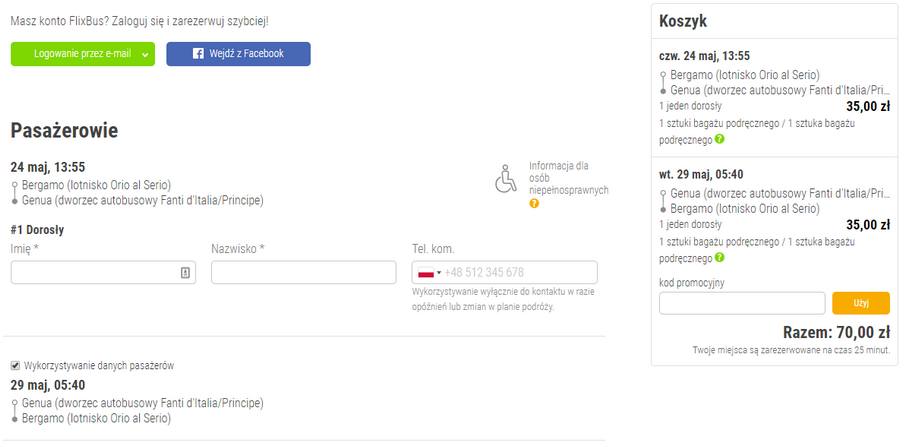Click the 'kod promocyjny' input field
The width and height of the screenshot is (900, 443).
(x=741, y=302)
